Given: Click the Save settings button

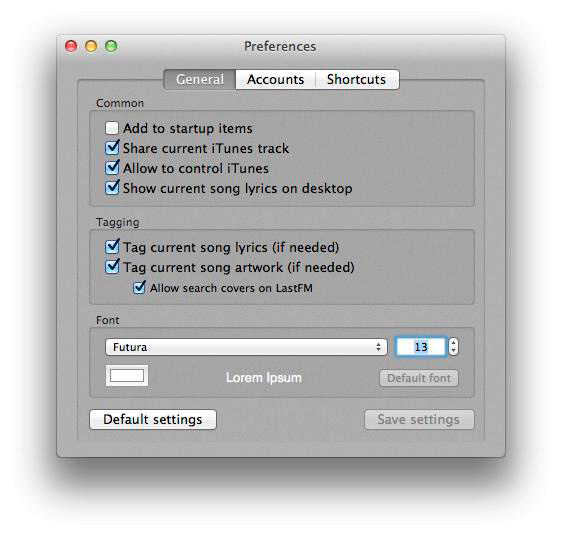Looking at the screenshot, I should point(419,419).
